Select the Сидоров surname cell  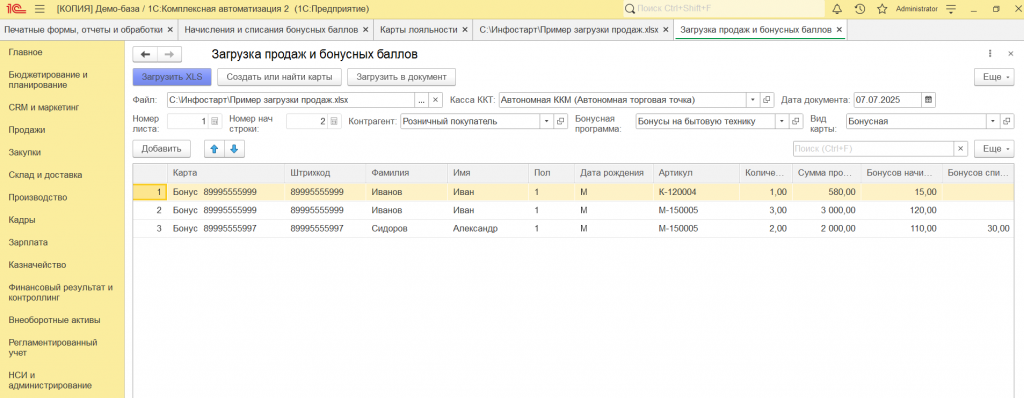(x=406, y=229)
